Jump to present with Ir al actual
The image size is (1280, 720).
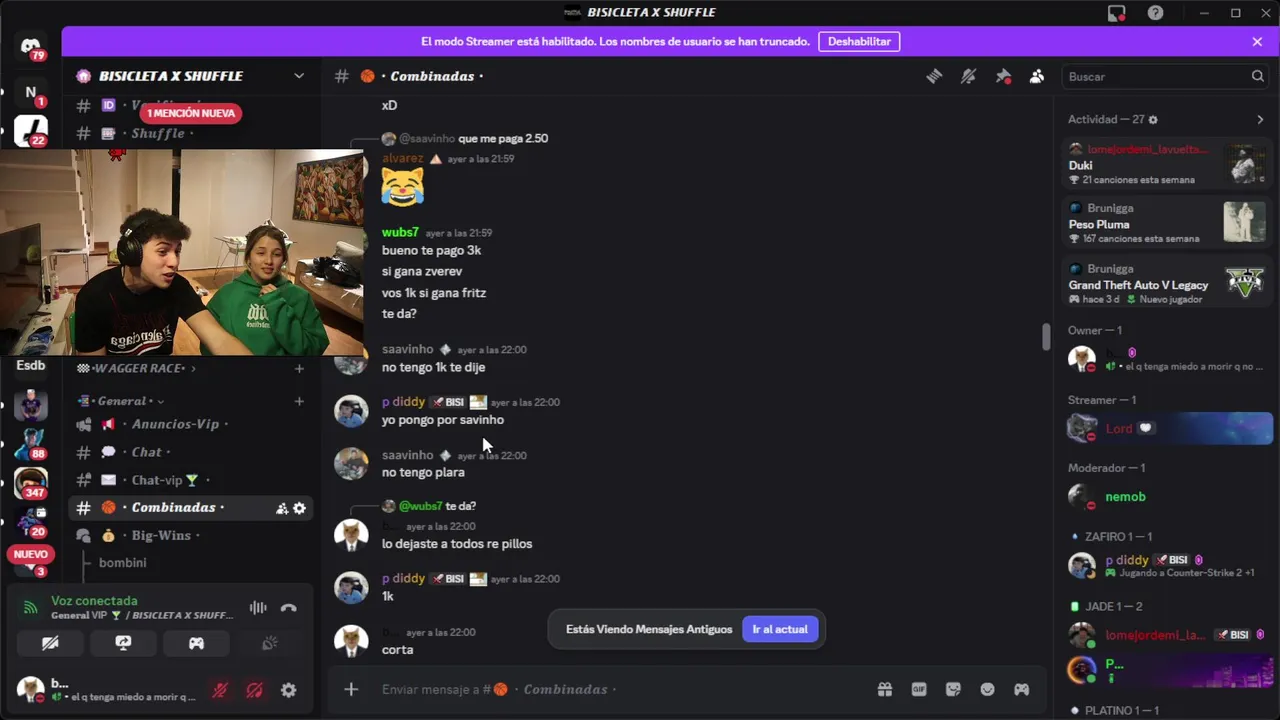(x=780, y=629)
